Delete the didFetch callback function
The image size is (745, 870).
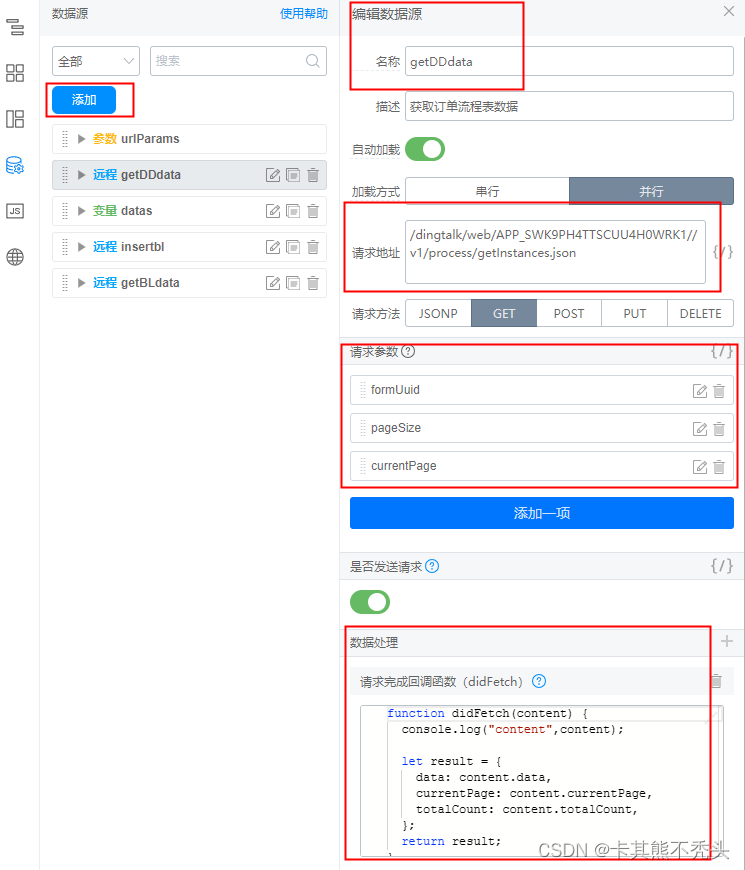[716, 681]
